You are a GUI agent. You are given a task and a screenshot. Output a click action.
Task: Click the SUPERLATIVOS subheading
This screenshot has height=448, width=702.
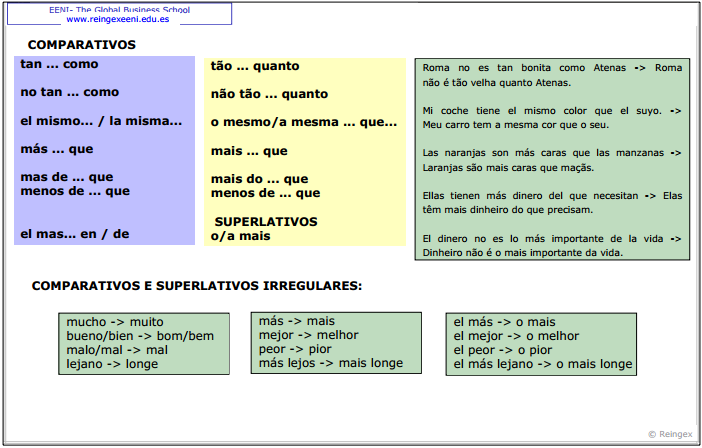(x=266, y=221)
